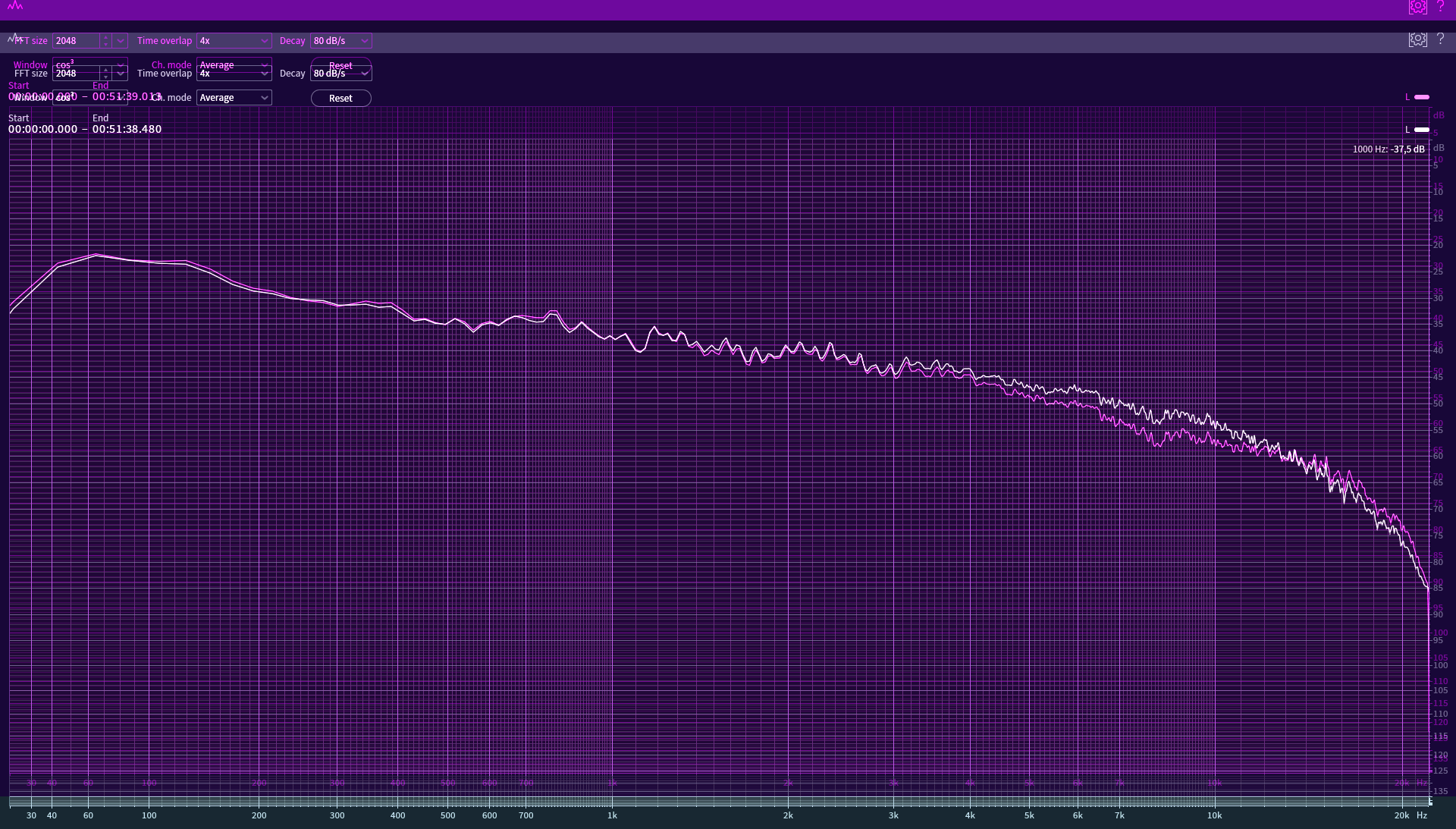1456x829 pixels.
Task: Click the white L channel color swatch
Action: pos(1422,130)
